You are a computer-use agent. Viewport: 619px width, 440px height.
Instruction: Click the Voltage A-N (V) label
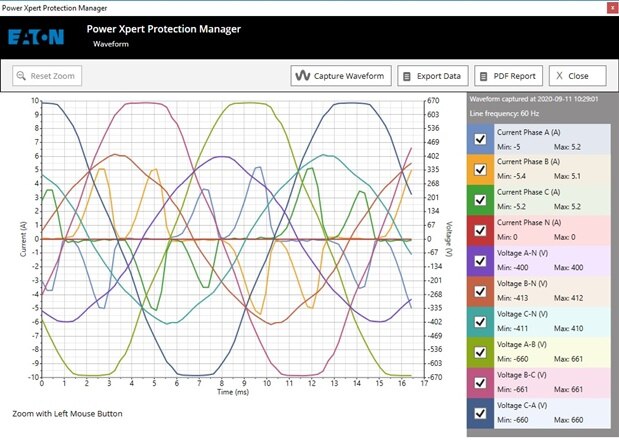click(x=522, y=253)
